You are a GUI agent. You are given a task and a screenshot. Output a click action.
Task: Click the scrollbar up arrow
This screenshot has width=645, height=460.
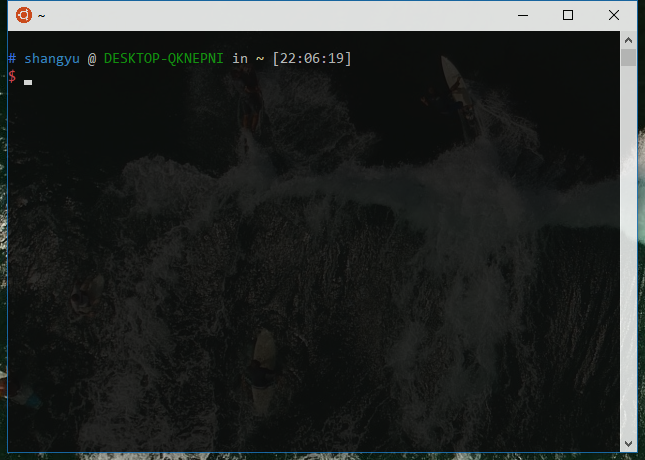pyautogui.click(x=628, y=40)
